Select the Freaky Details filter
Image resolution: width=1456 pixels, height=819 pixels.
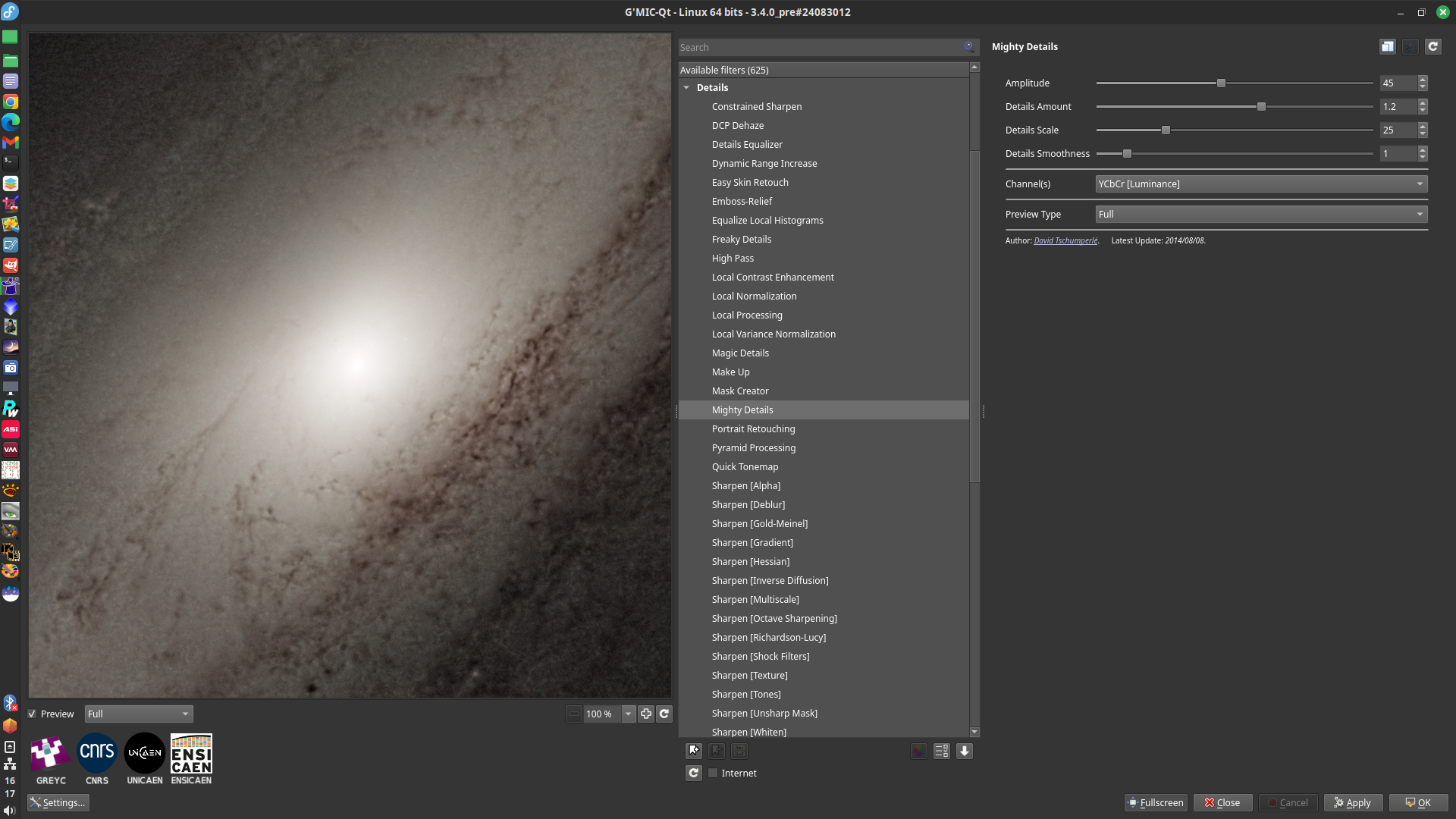click(x=741, y=239)
